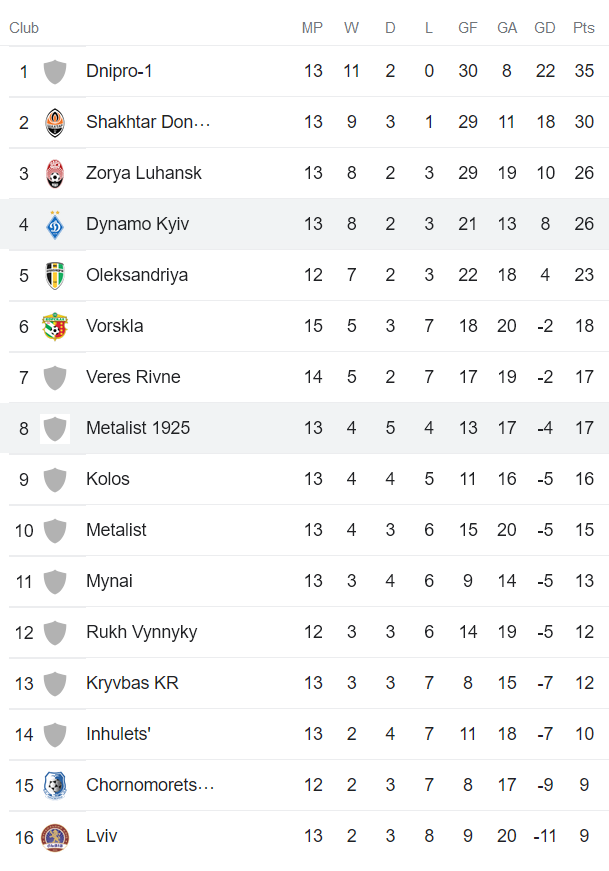
Task: Click Veres Rivne's points value 17
Action: tap(583, 377)
